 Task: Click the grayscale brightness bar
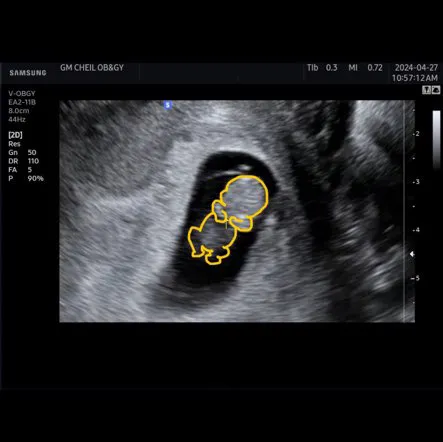436,140
